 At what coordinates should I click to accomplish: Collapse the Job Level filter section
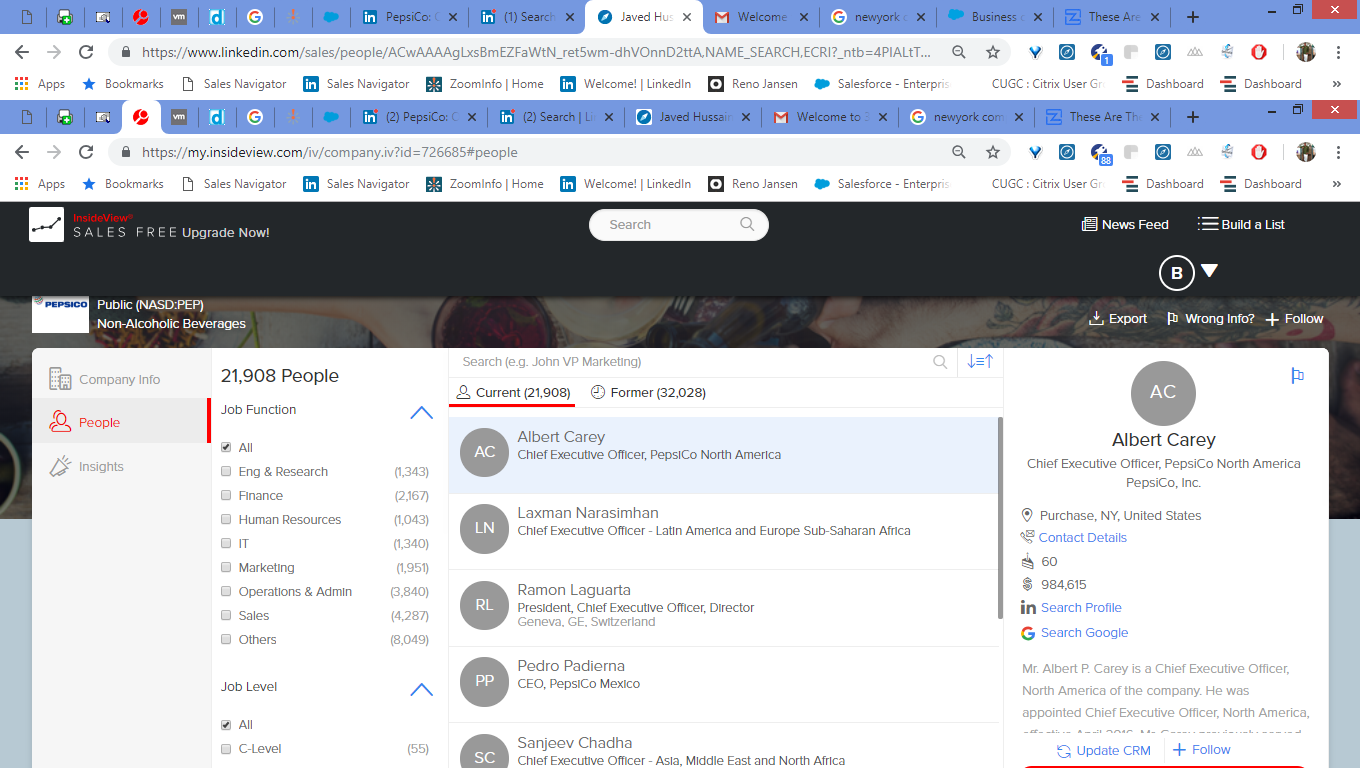(x=421, y=688)
